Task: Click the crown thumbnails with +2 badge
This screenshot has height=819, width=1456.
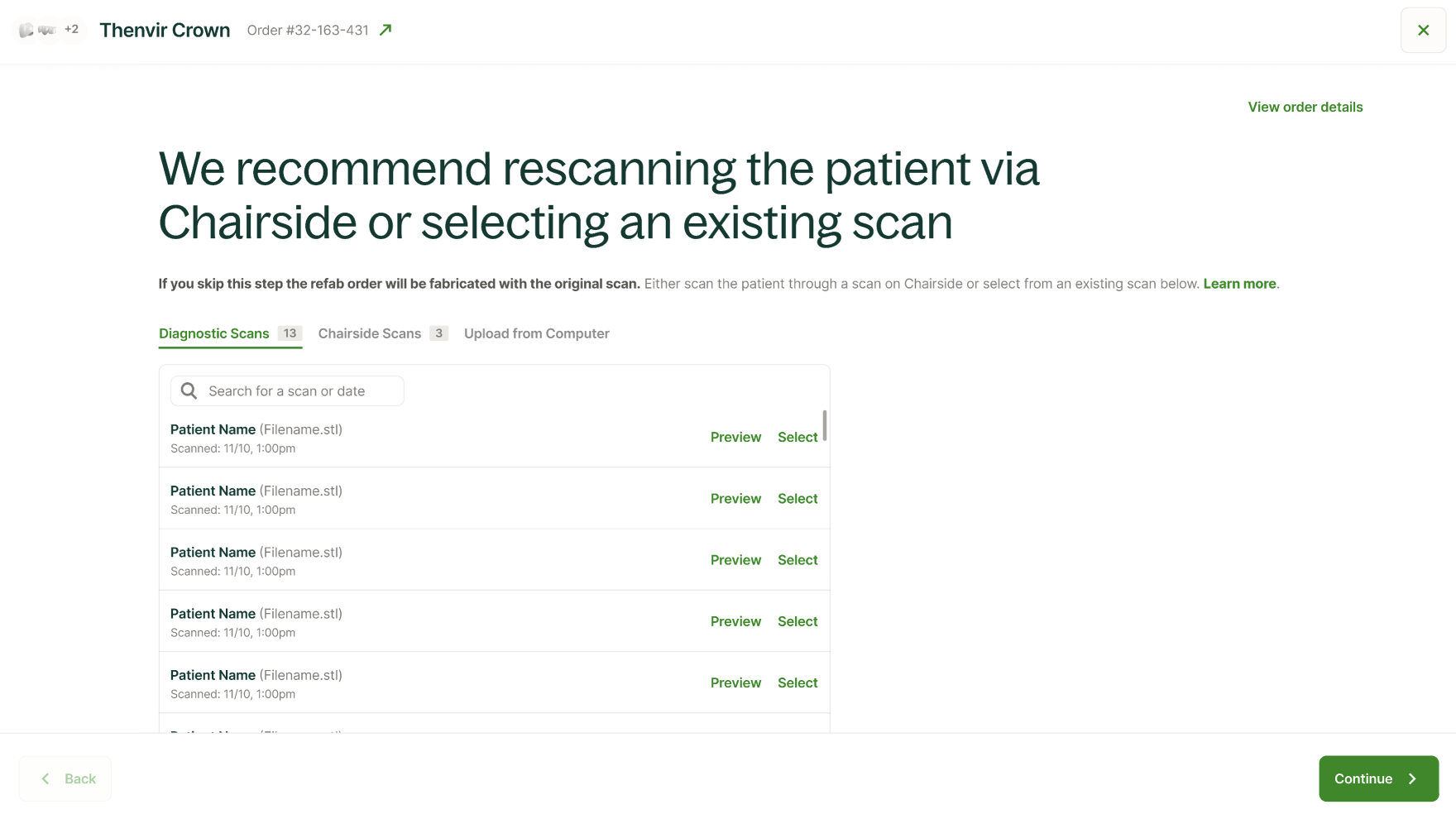Action: coord(49,30)
